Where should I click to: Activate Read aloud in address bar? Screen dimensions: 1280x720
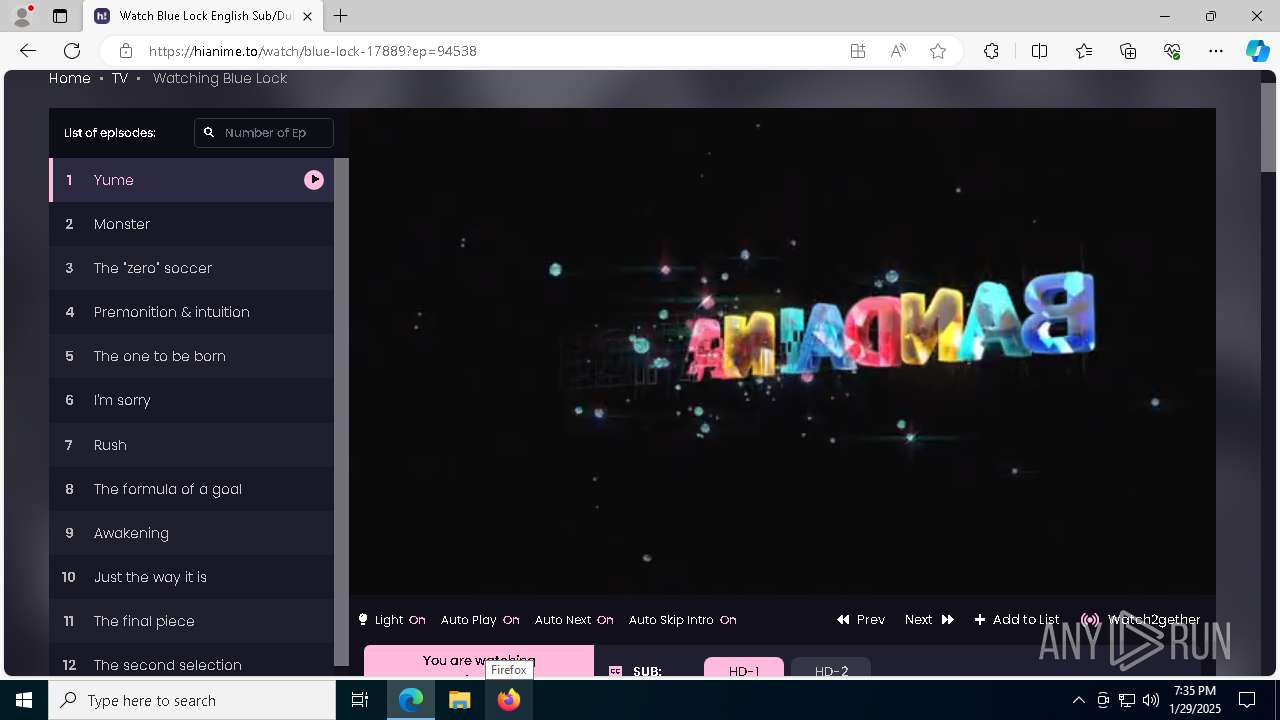[x=898, y=51]
